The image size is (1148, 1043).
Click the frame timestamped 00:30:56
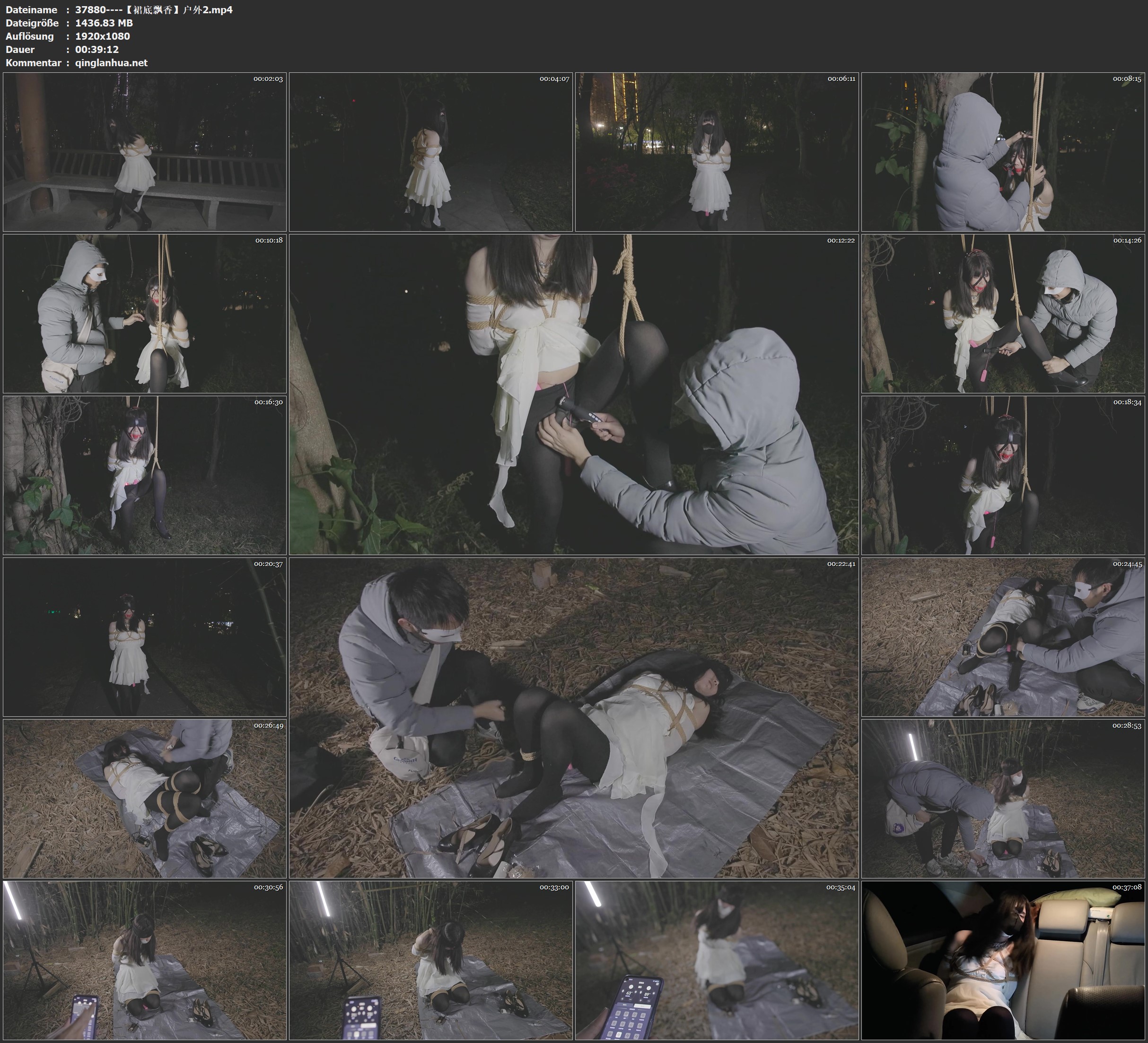(x=145, y=960)
